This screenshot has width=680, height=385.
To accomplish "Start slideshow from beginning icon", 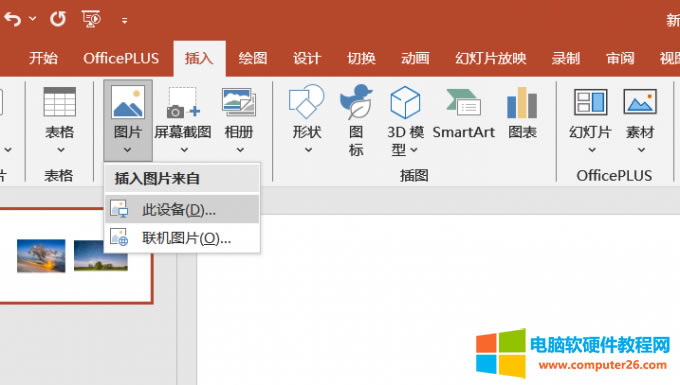I will (91, 19).
